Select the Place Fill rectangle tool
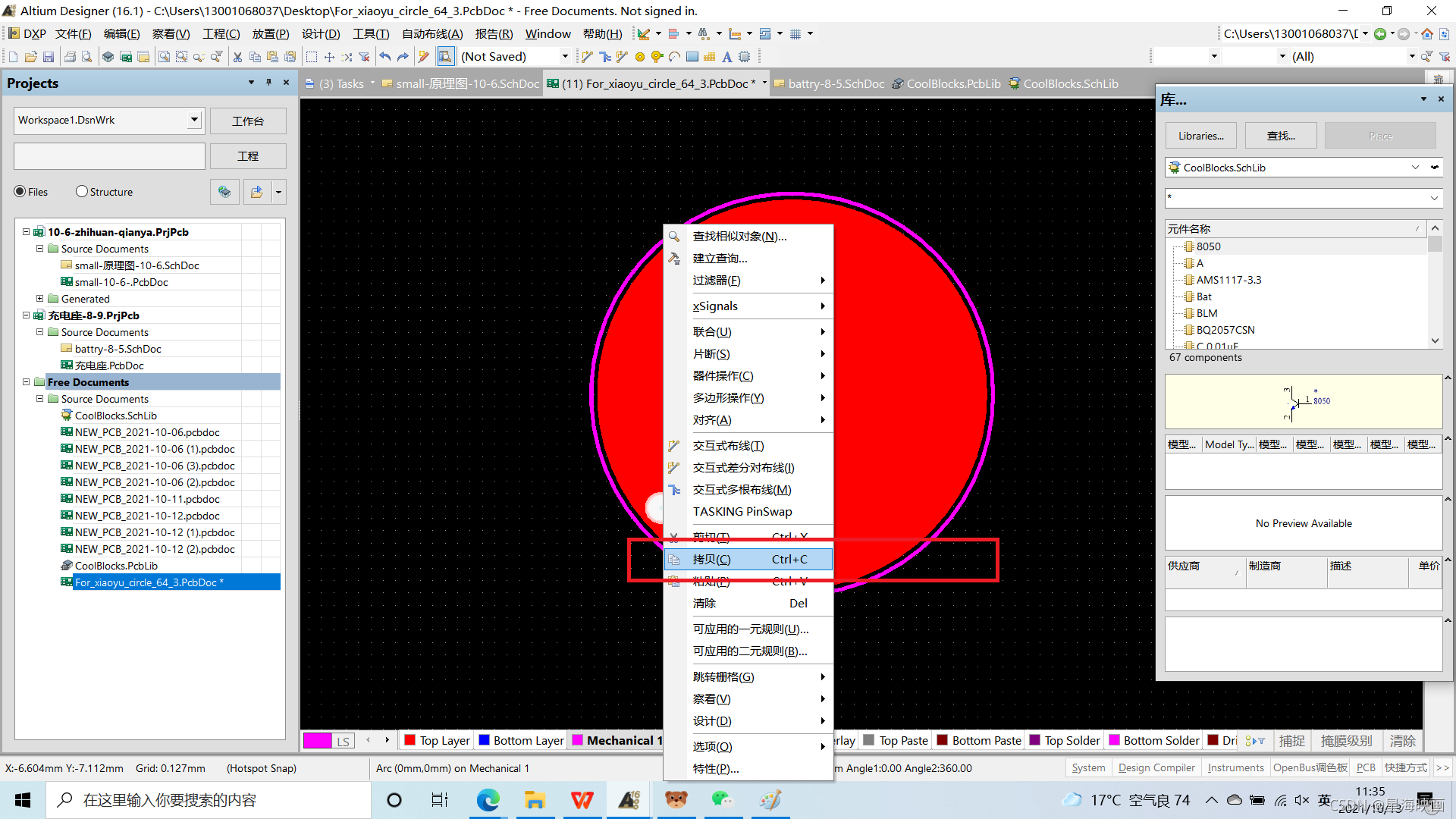The width and height of the screenshot is (1456, 819). [692, 57]
